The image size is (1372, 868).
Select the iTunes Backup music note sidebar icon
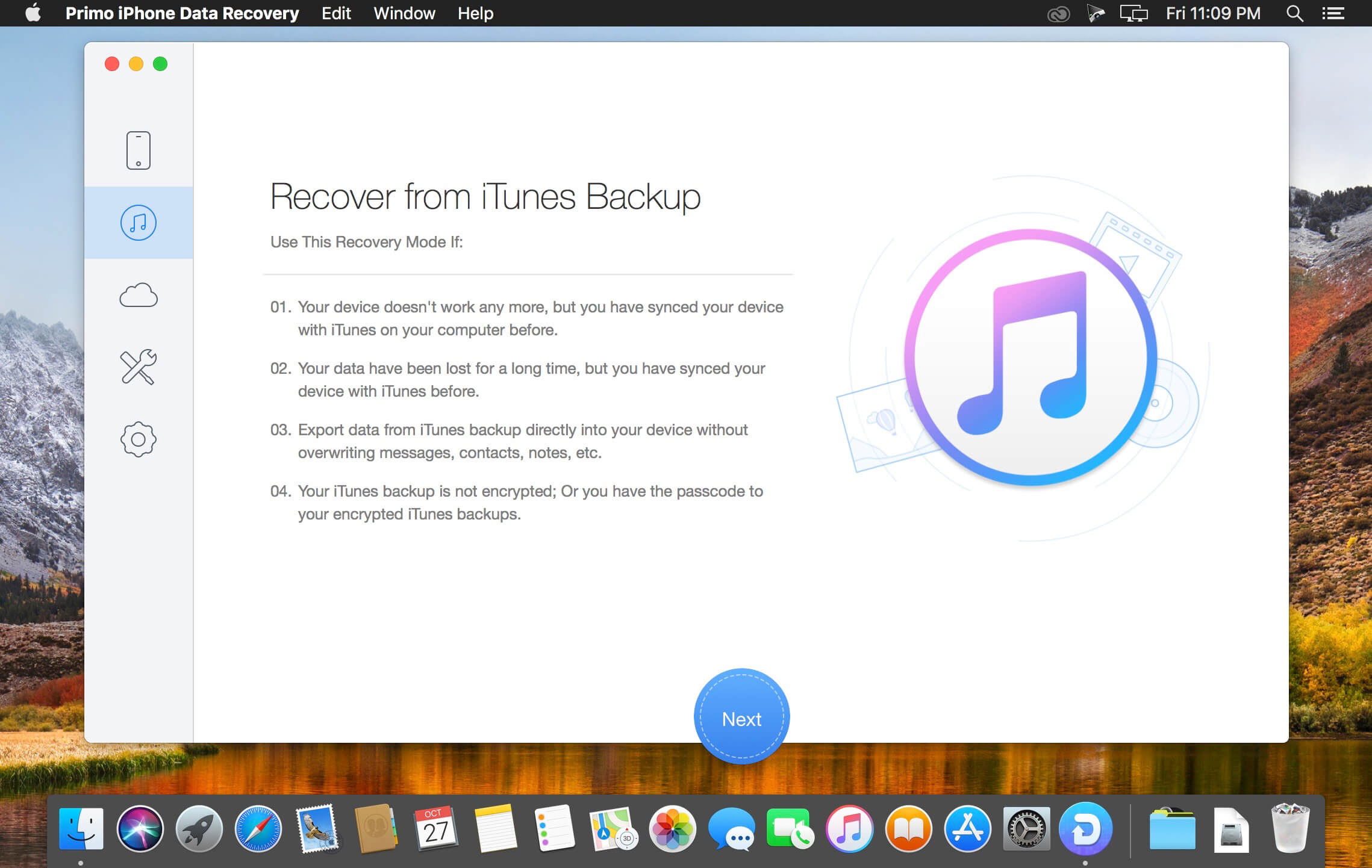pyautogui.click(x=139, y=223)
